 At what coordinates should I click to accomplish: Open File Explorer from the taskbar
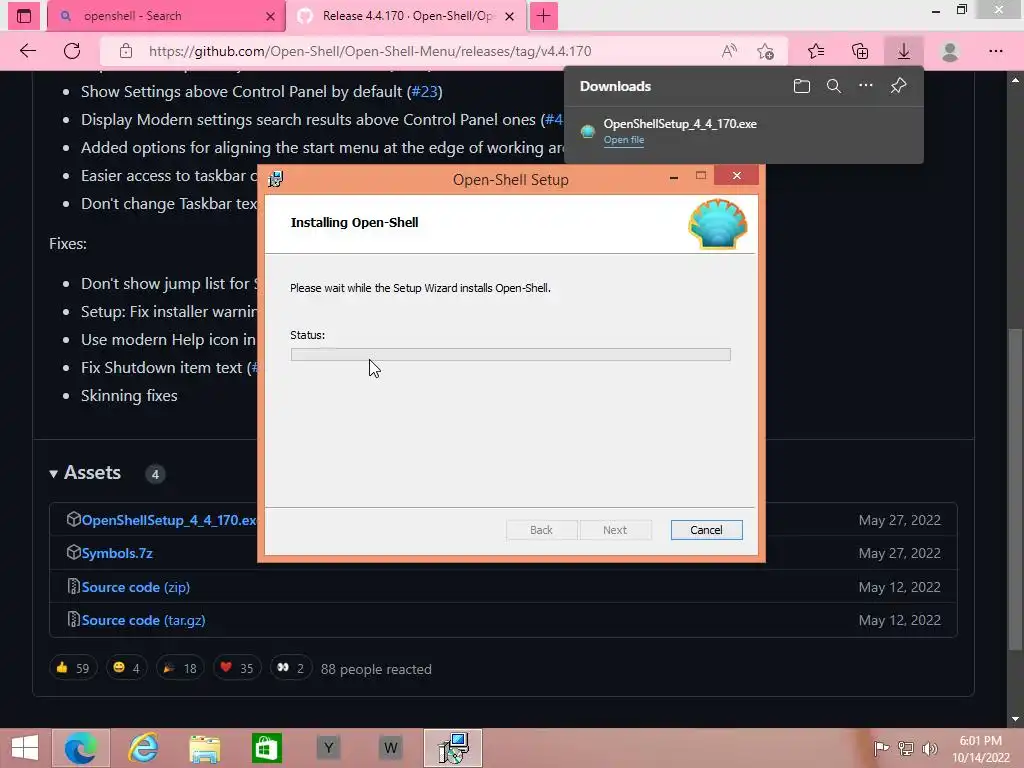(x=204, y=748)
